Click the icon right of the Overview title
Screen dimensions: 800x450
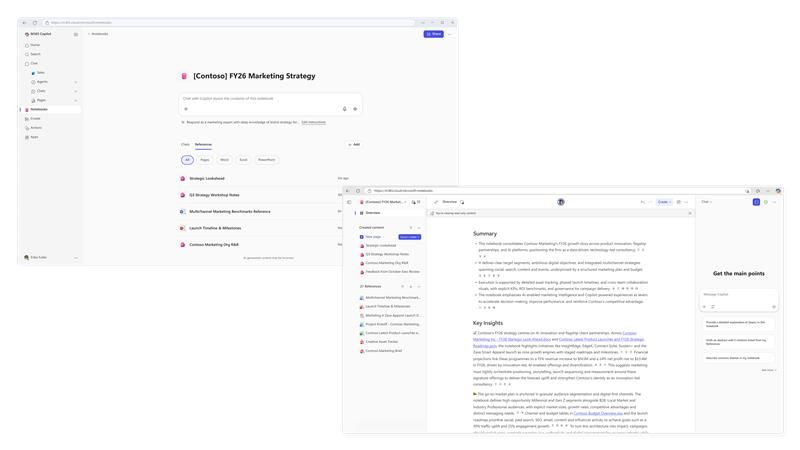(462, 202)
